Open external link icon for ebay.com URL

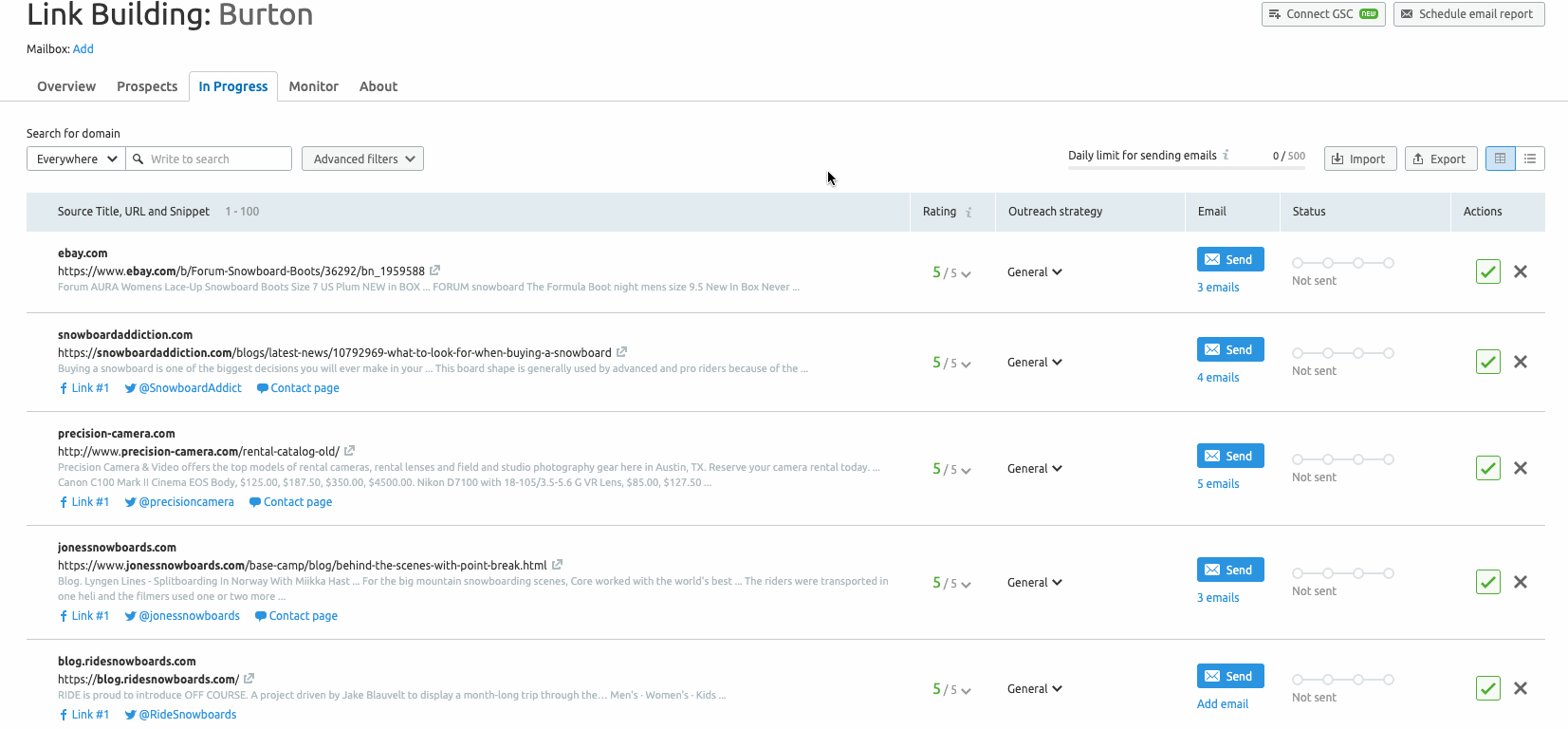click(x=434, y=271)
